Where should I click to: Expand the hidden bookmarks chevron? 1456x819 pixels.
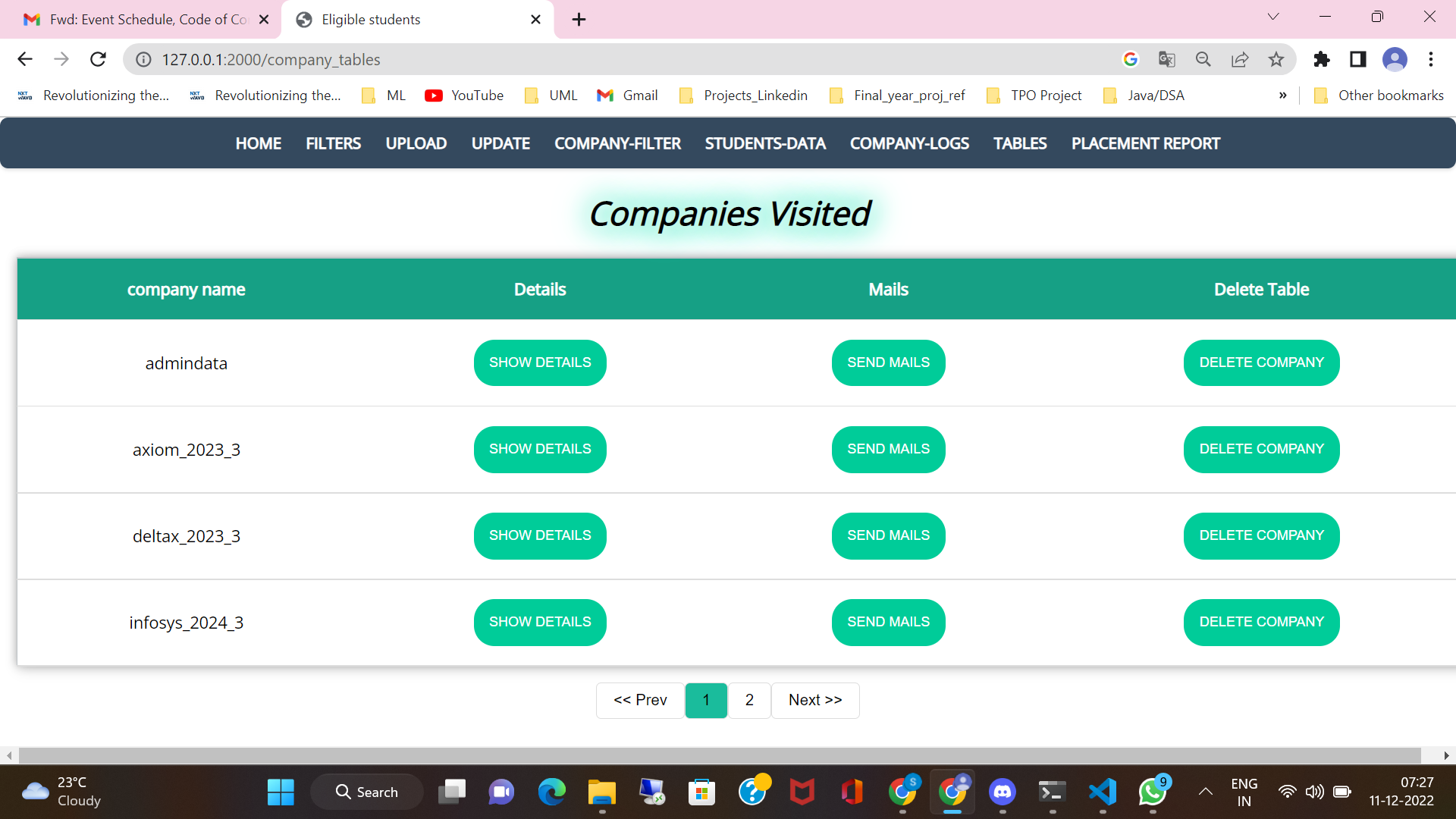[1282, 96]
